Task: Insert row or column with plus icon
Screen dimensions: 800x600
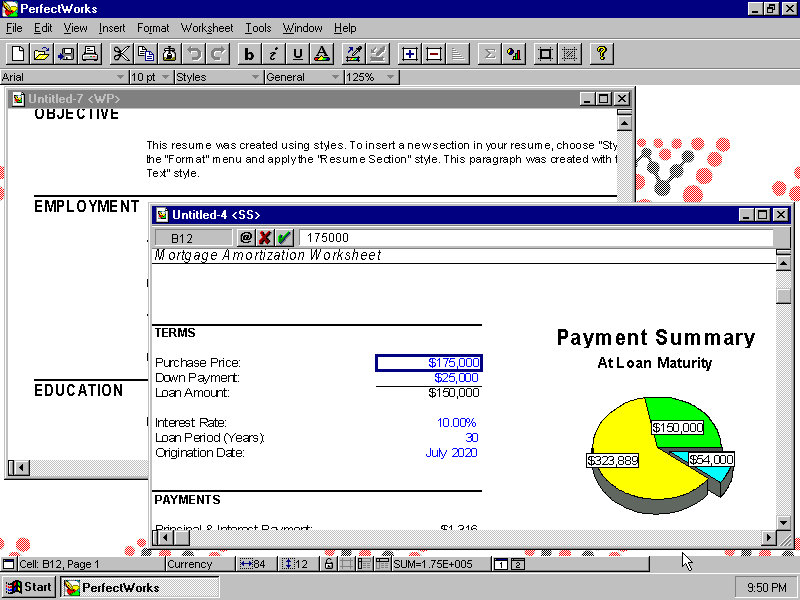Action: pyautogui.click(x=409, y=54)
